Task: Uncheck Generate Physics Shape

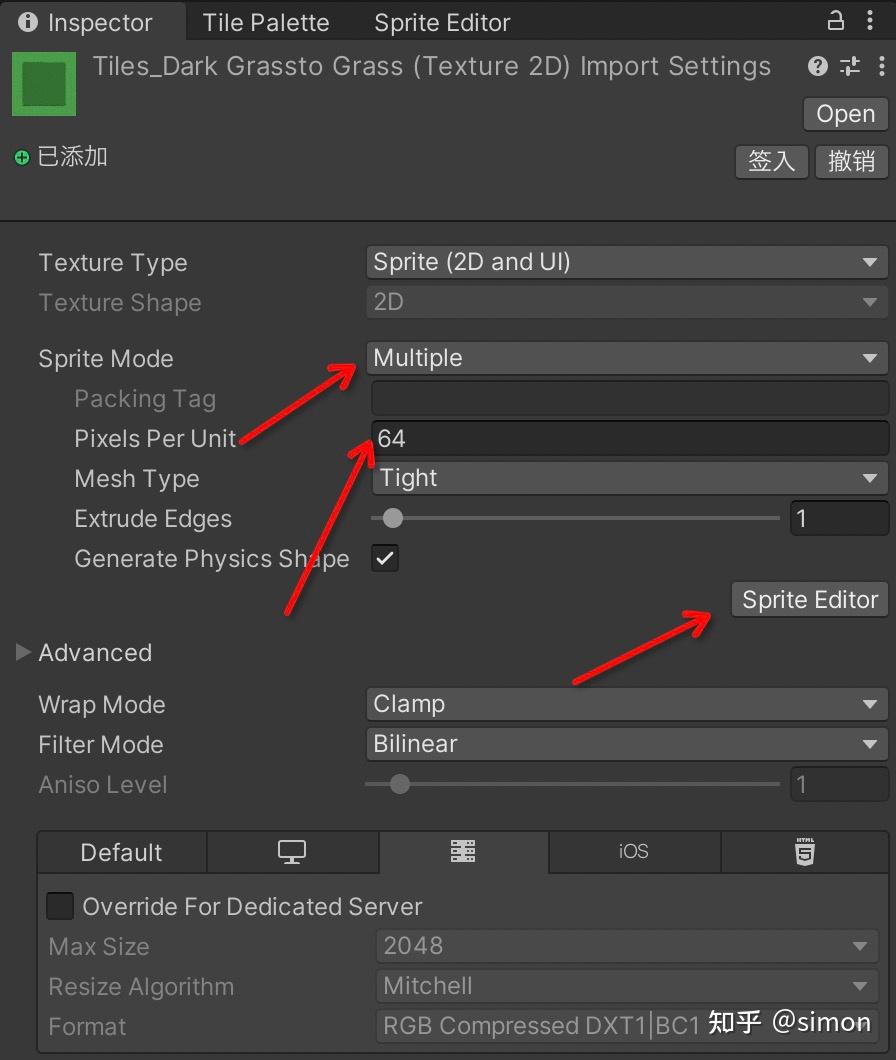Action: (385, 558)
